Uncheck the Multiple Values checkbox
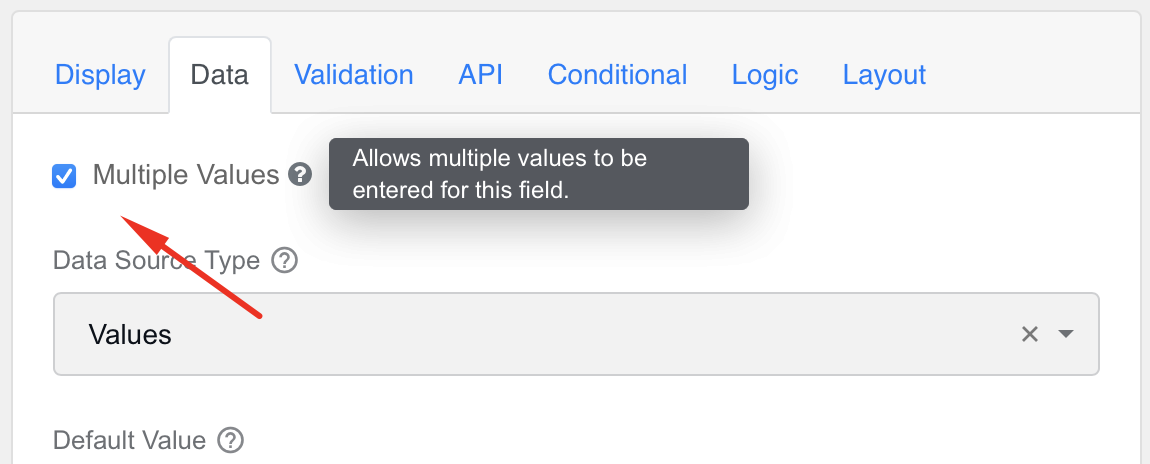 point(64,176)
